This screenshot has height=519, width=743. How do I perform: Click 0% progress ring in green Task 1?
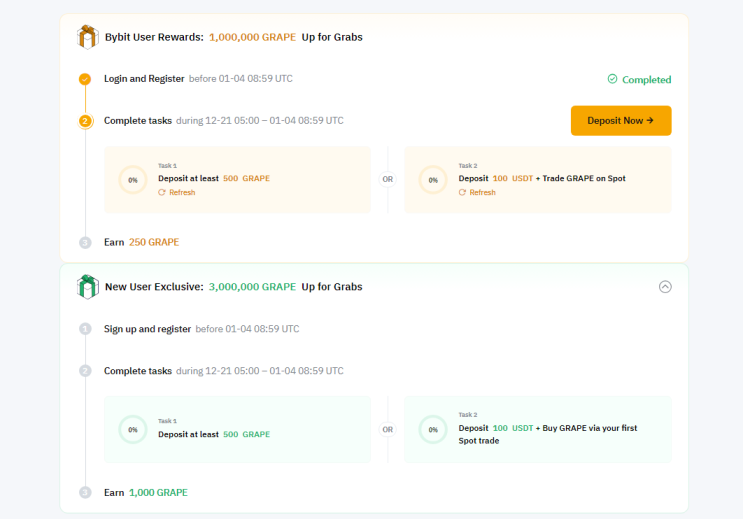tap(133, 429)
